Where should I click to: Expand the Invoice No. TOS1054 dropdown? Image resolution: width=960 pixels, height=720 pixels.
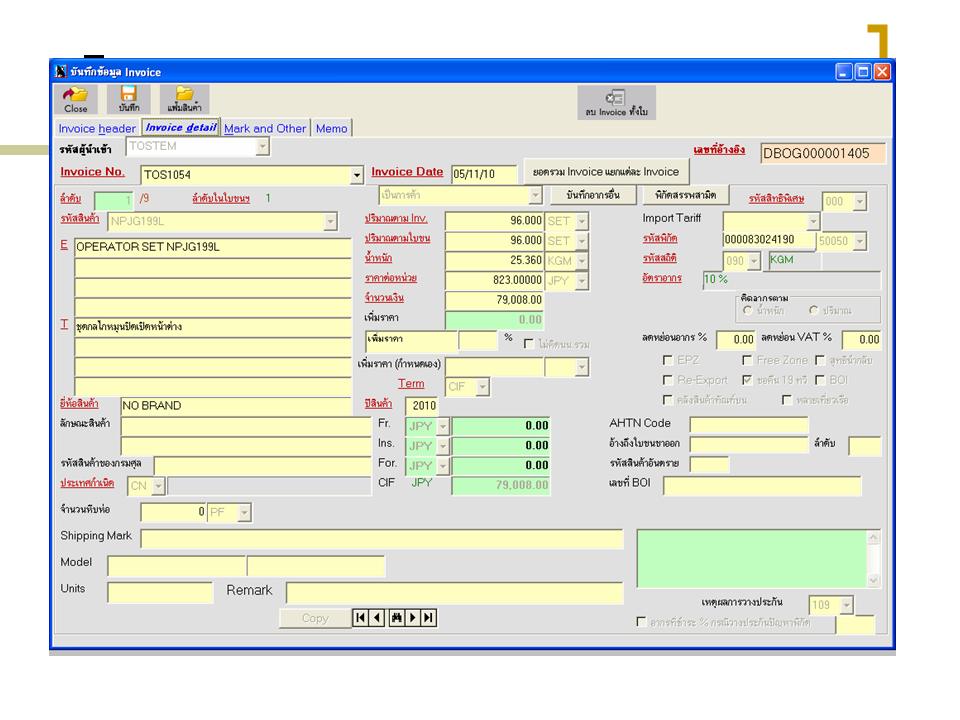coord(358,176)
